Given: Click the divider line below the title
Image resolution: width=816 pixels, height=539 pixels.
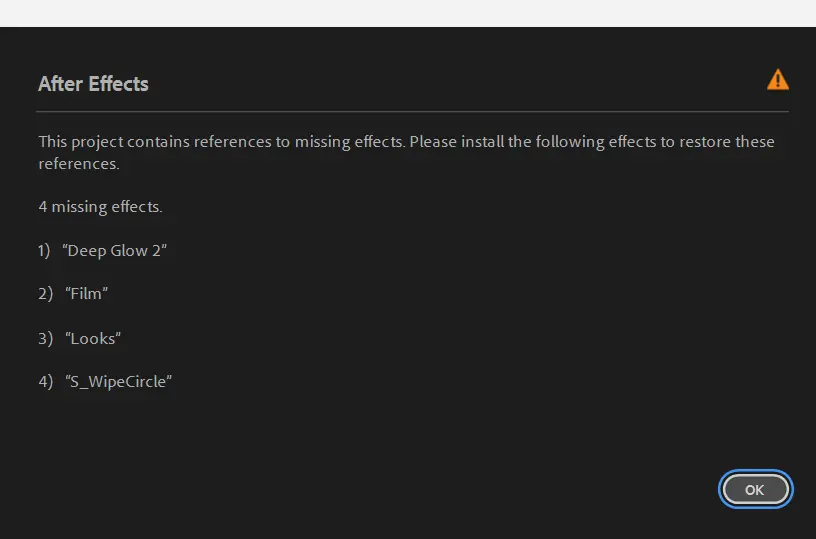Looking at the screenshot, I should (x=412, y=111).
